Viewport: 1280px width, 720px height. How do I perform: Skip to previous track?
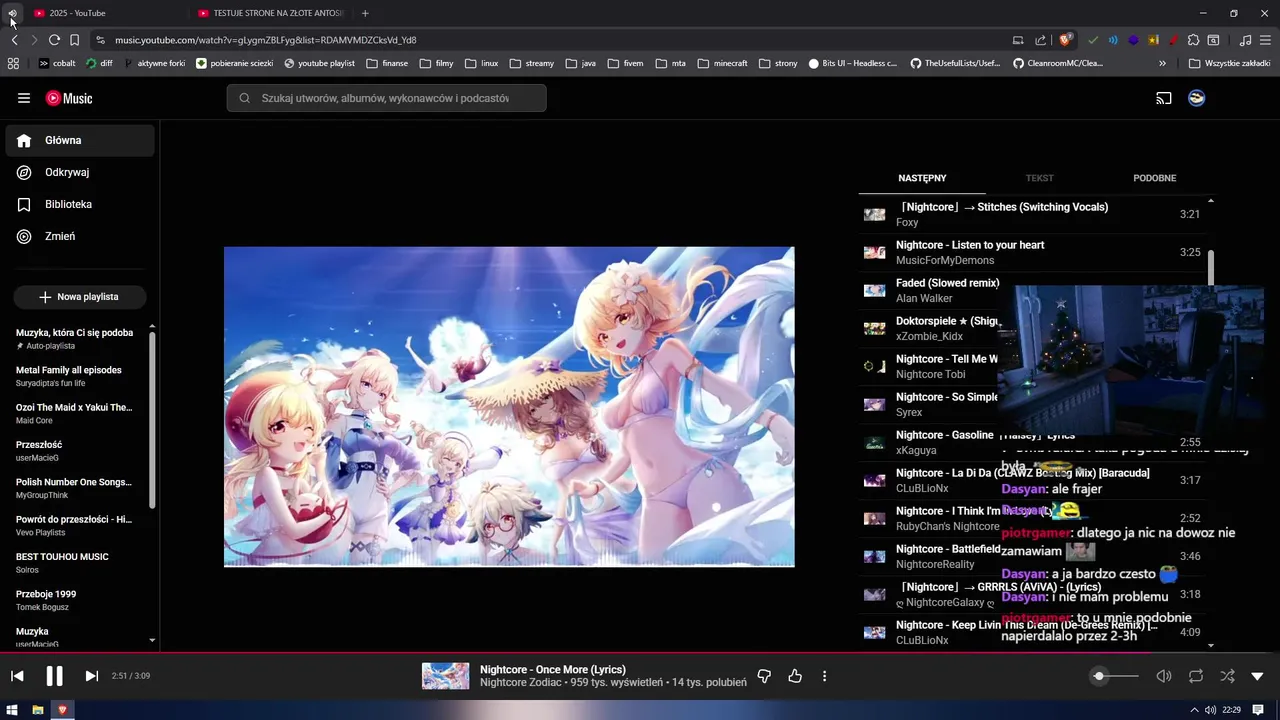click(x=17, y=676)
